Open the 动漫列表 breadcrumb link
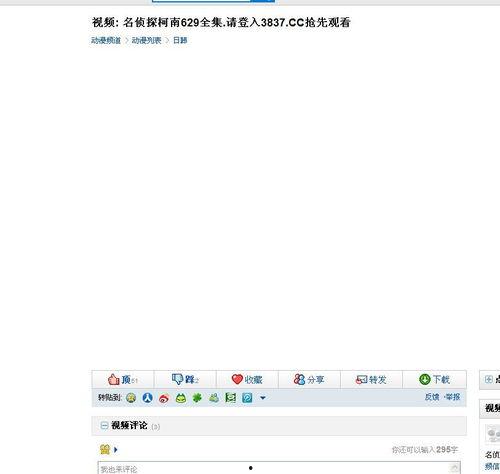The width and height of the screenshot is (500, 474). coord(146,40)
